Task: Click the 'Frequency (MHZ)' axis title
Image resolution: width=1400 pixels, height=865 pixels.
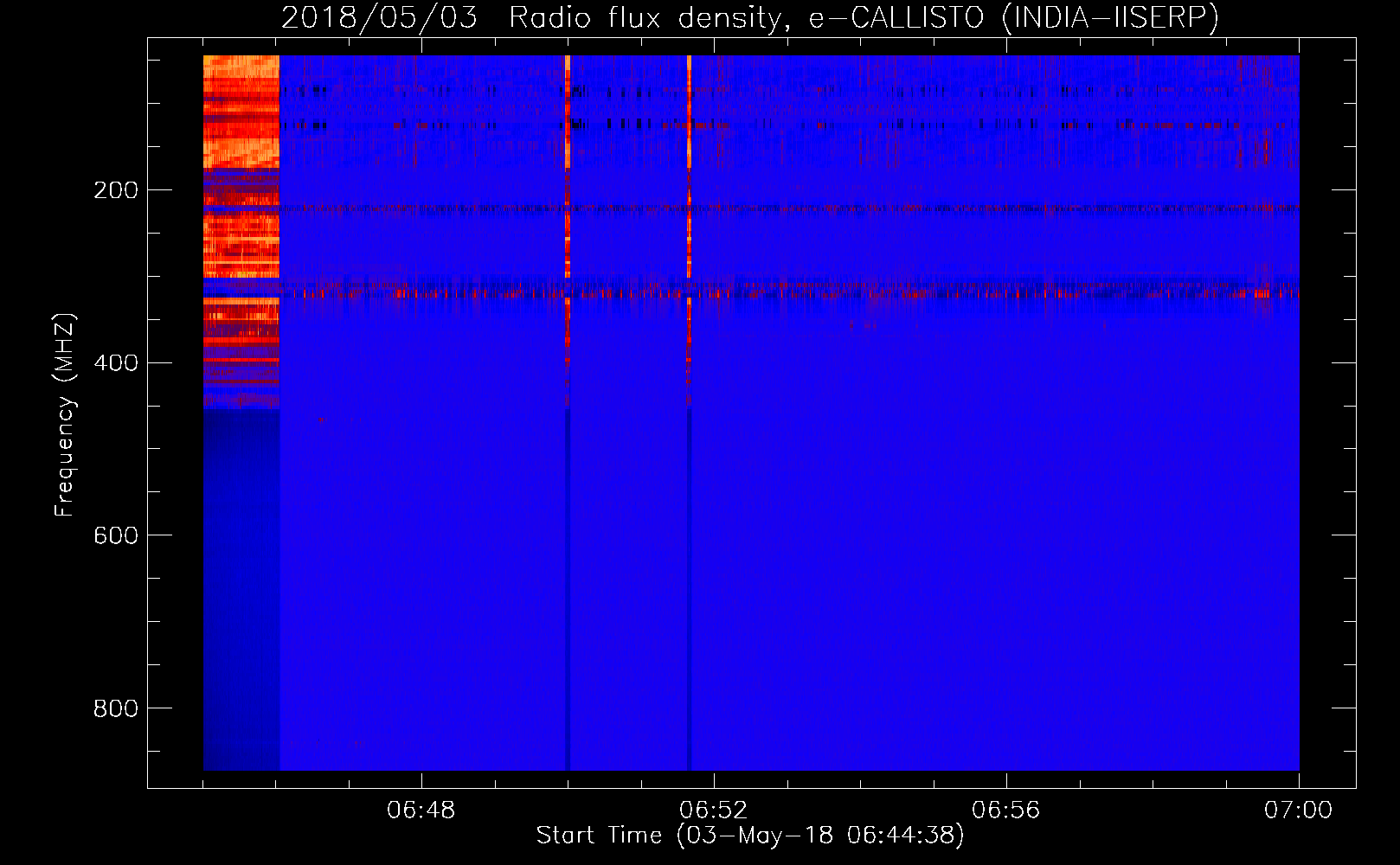Action: point(65,414)
